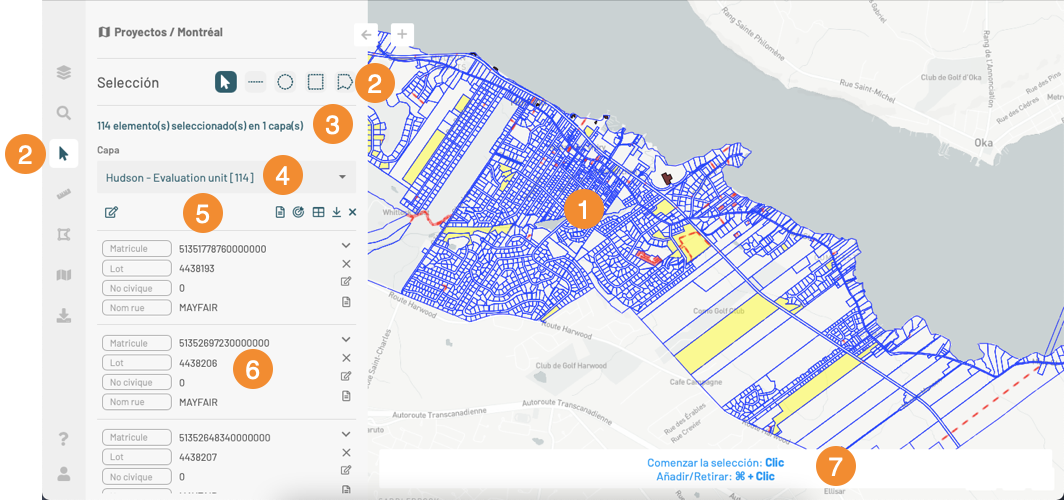Expand the first record with Lot 4438193
The image size is (1064, 500).
(346, 245)
